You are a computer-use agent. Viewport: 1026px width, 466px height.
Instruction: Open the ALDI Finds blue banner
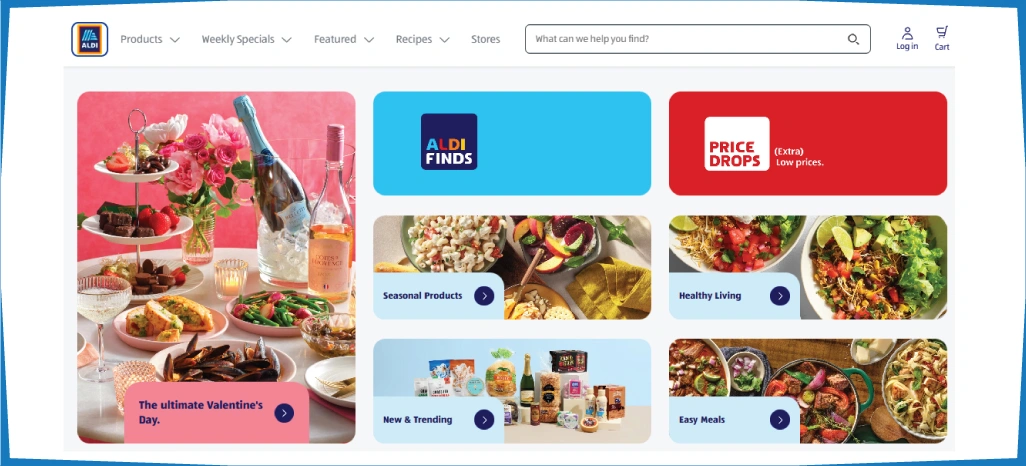(x=512, y=143)
